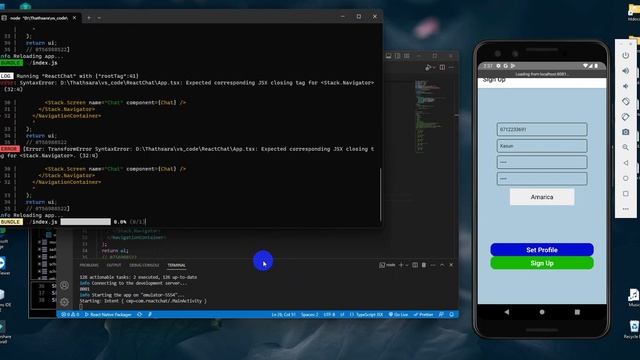This screenshot has width=640, height=360.
Task: Switch to the TERMINAL panel tab
Action: [x=176, y=265]
